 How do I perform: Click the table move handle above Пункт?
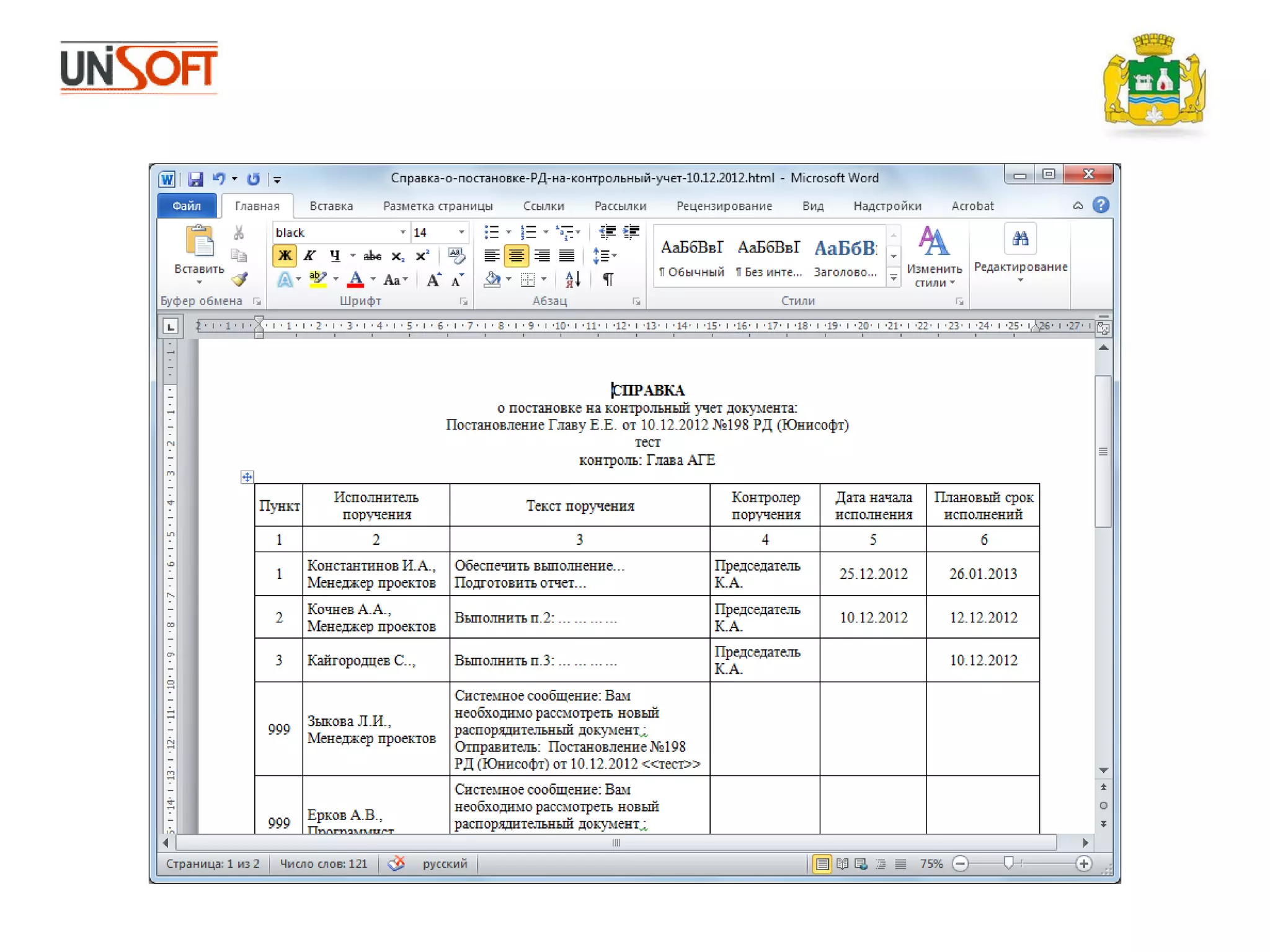(x=247, y=477)
